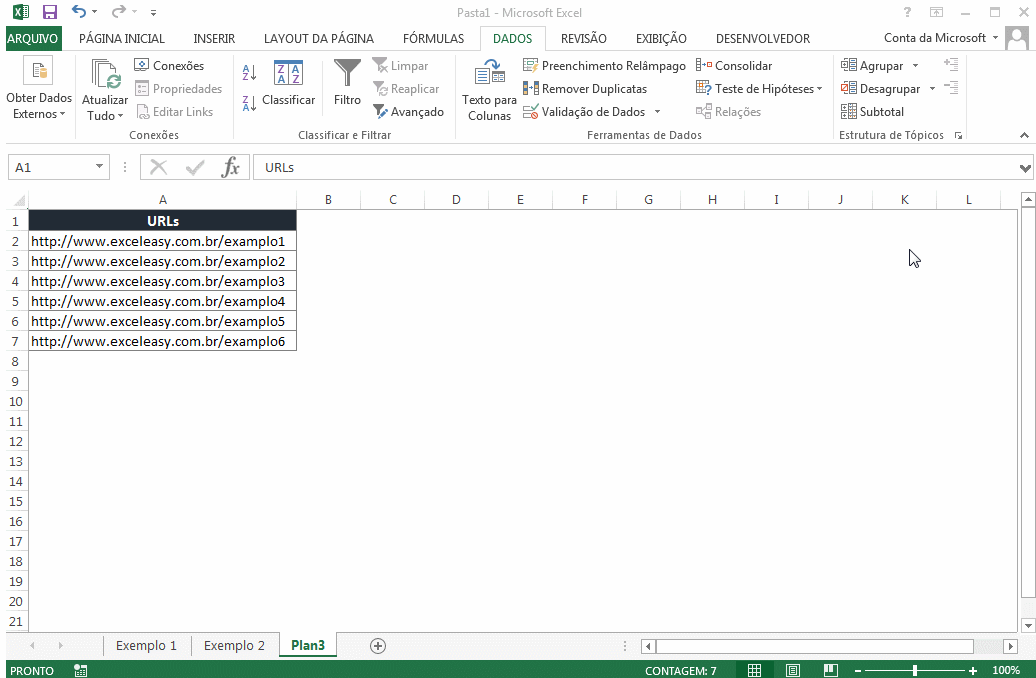This screenshot has width=1036, height=678.
Task: Click the Preenchimento Relâmpago icon
Action: 531,66
